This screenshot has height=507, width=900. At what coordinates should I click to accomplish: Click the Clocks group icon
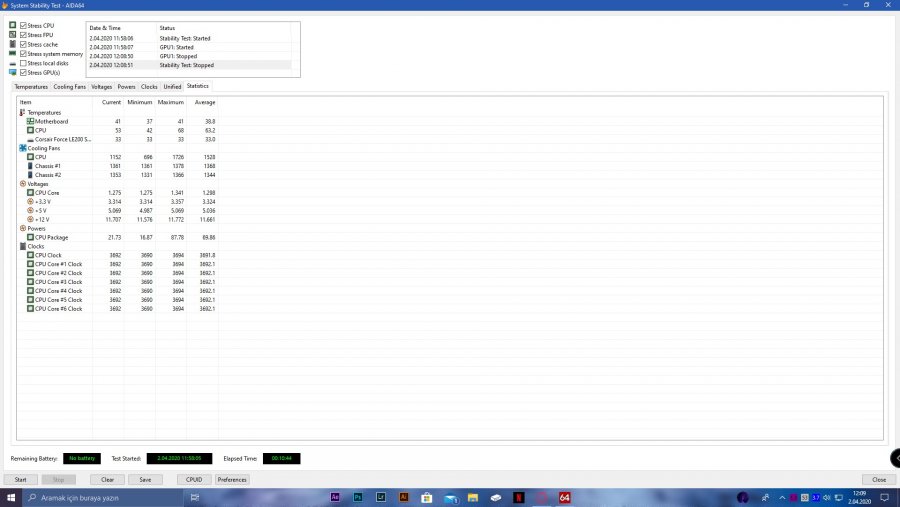(23, 246)
